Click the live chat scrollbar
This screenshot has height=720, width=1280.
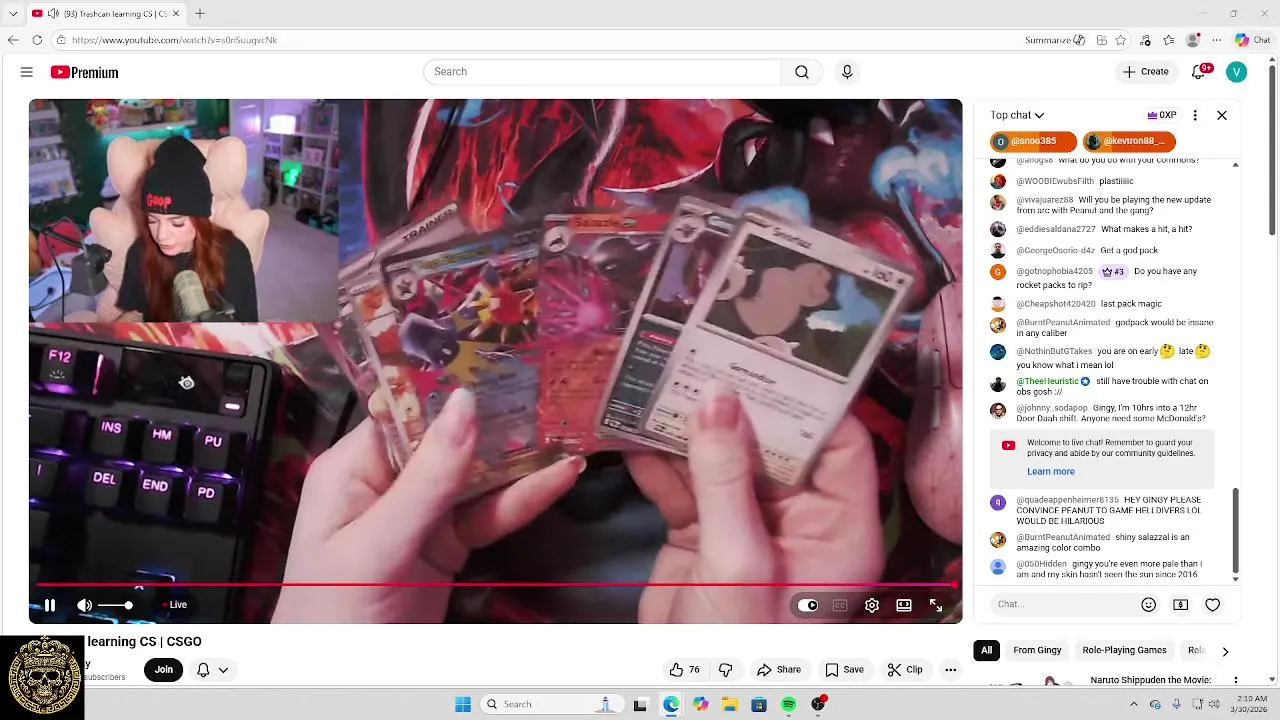click(1236, 530)
